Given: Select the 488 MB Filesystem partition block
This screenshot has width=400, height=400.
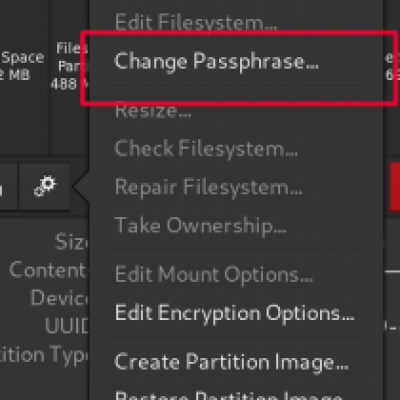Looking at the screenshot, I should coord(70,78).
